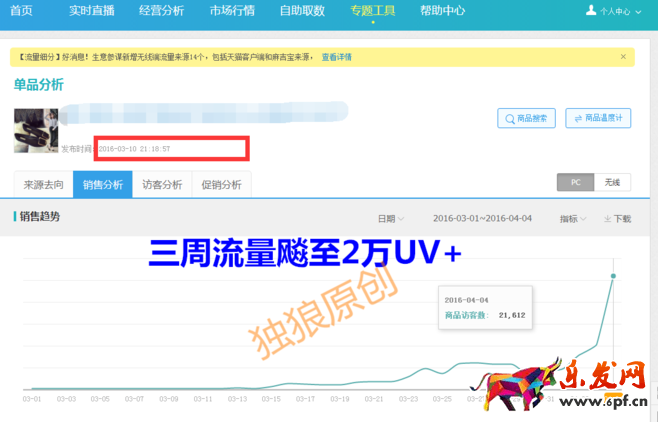Open the 促销分析 tab

tap(221, 184)
